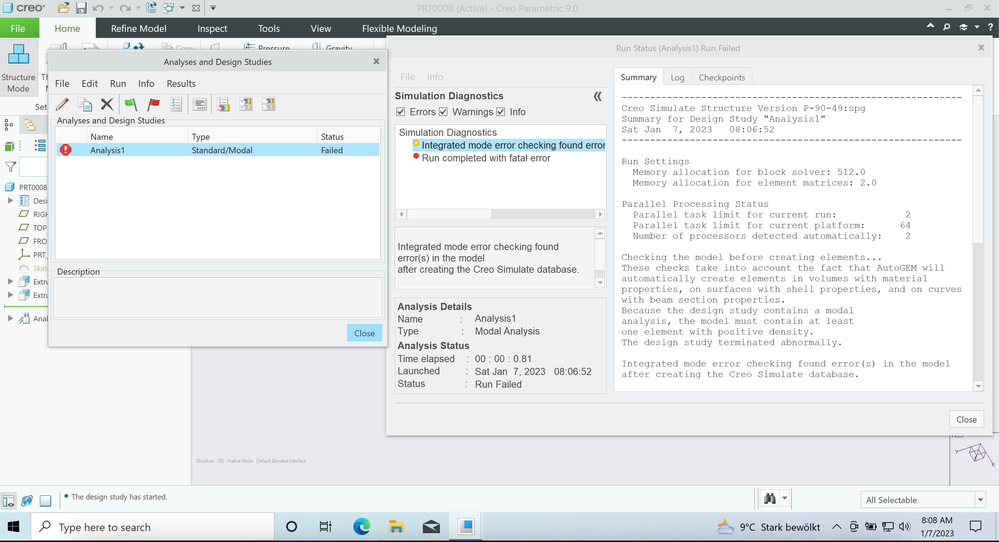The height and width of the screenshot is (542, 999).
Task: Click the pencil edit study icon
Action: [62, 104]
